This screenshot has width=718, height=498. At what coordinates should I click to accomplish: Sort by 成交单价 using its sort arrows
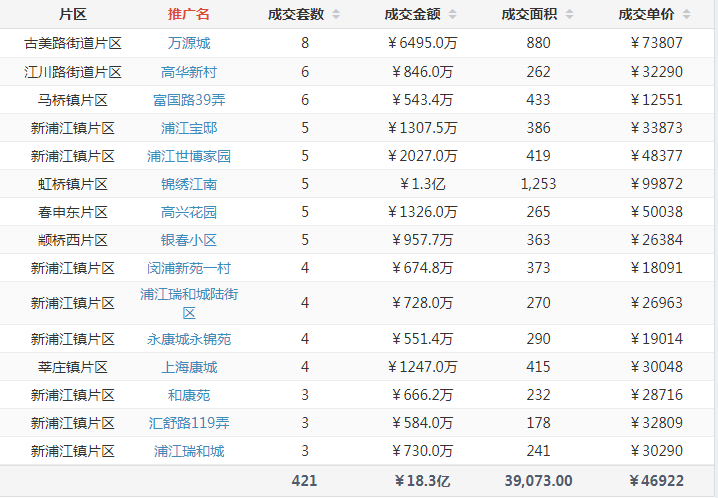pyautogui.click(x=686, y=14)
